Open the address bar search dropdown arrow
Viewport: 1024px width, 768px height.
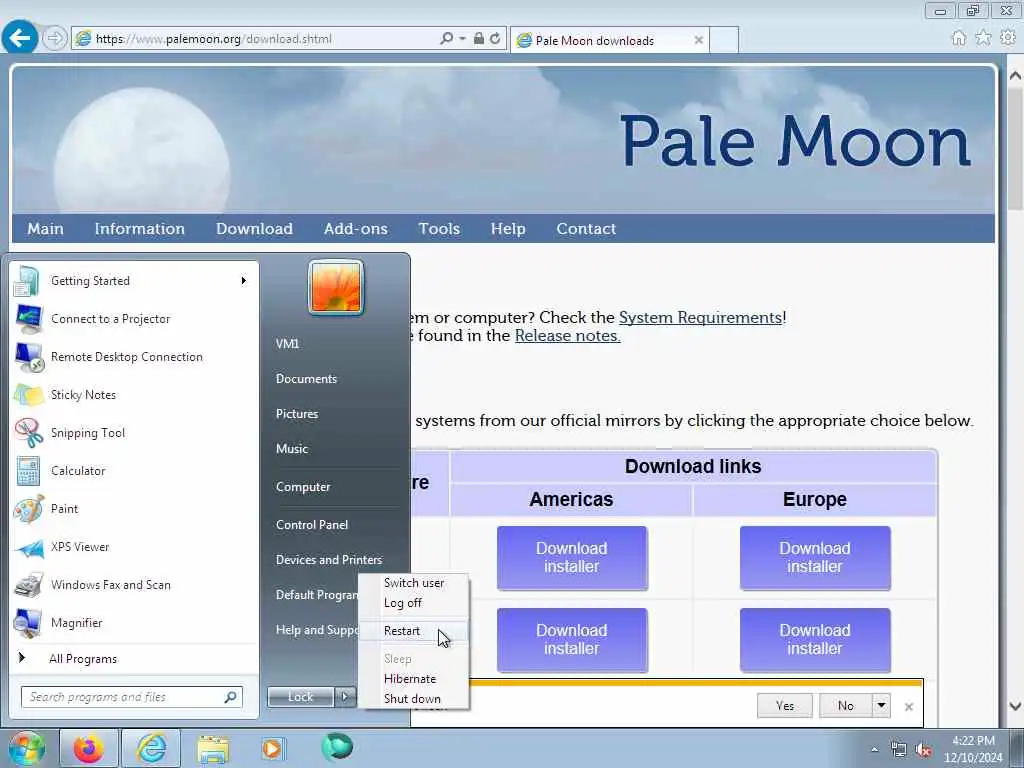[x=462, y=39]
